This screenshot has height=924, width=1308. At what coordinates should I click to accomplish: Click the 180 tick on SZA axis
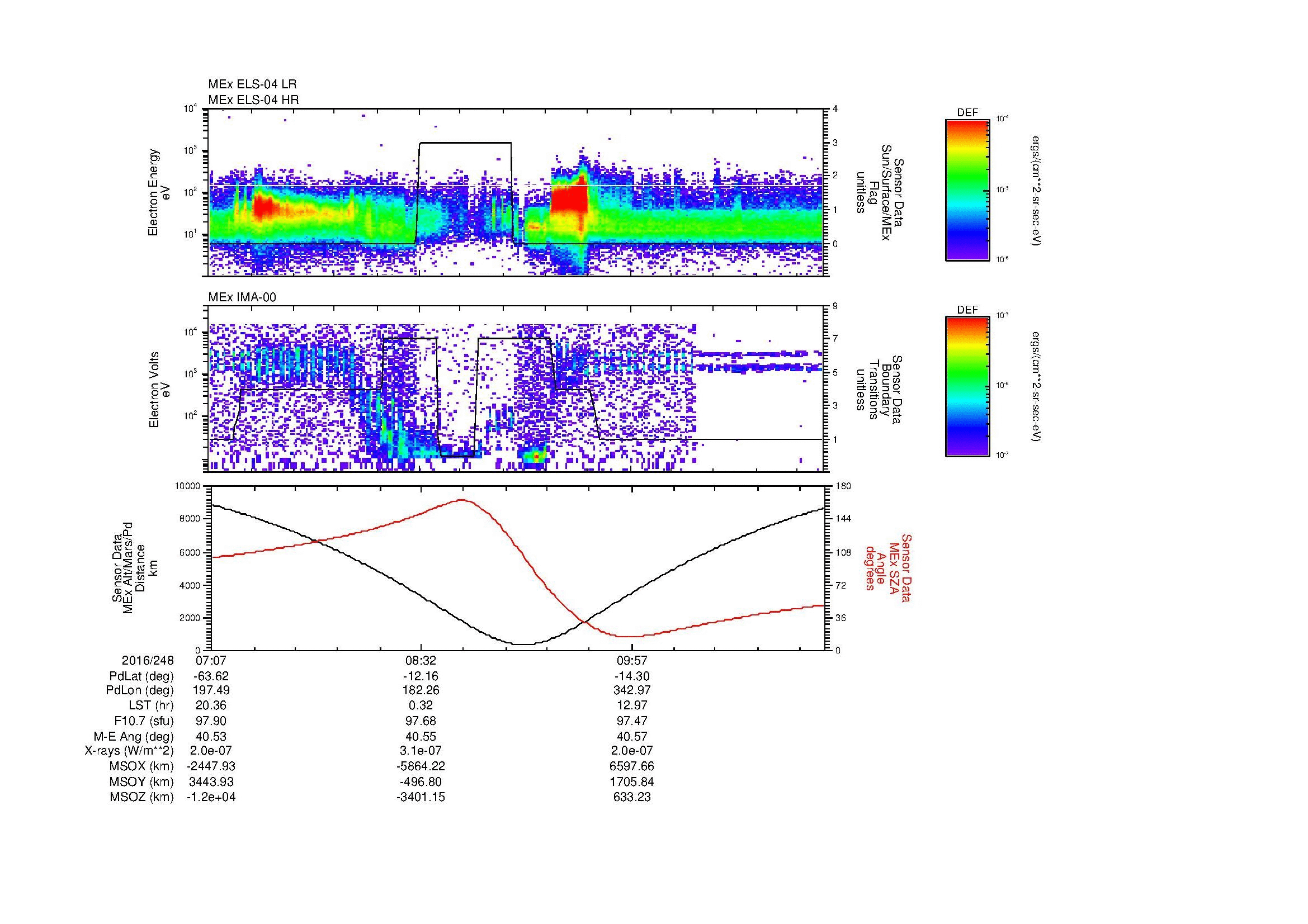(x=844, y=486)
